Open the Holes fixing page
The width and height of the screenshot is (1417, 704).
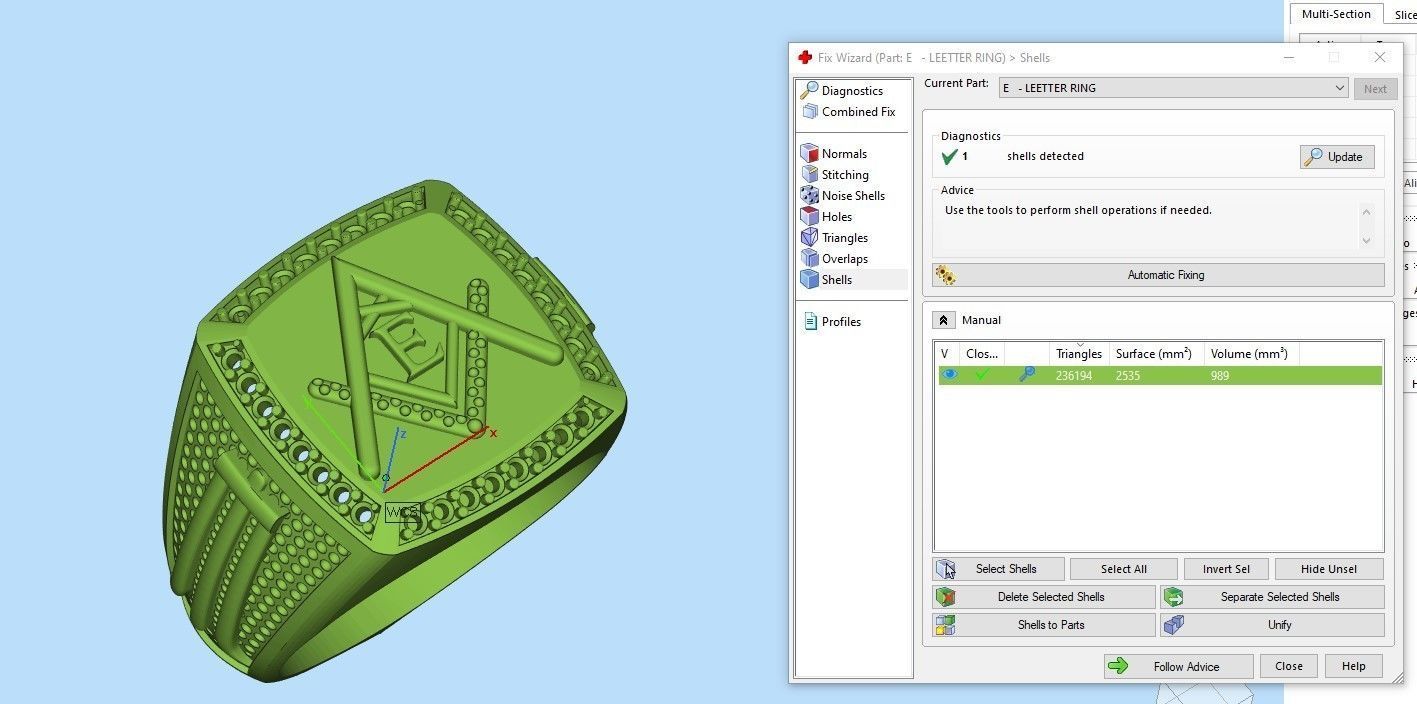click(827, 217)
